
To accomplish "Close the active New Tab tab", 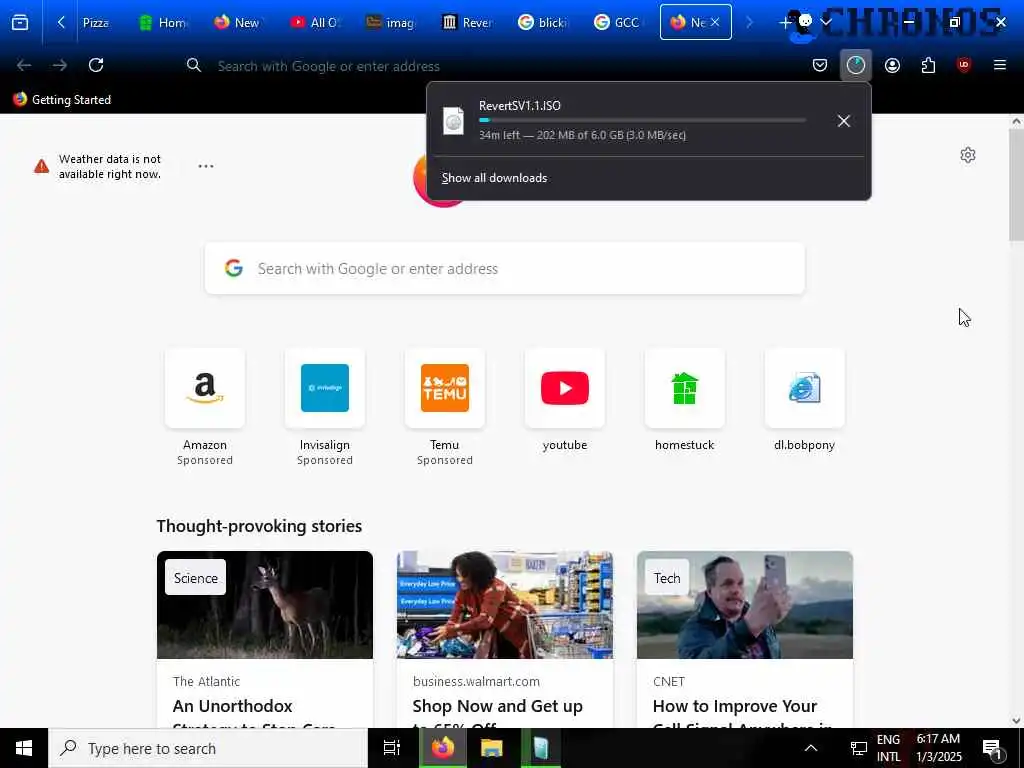I will 715,22.
